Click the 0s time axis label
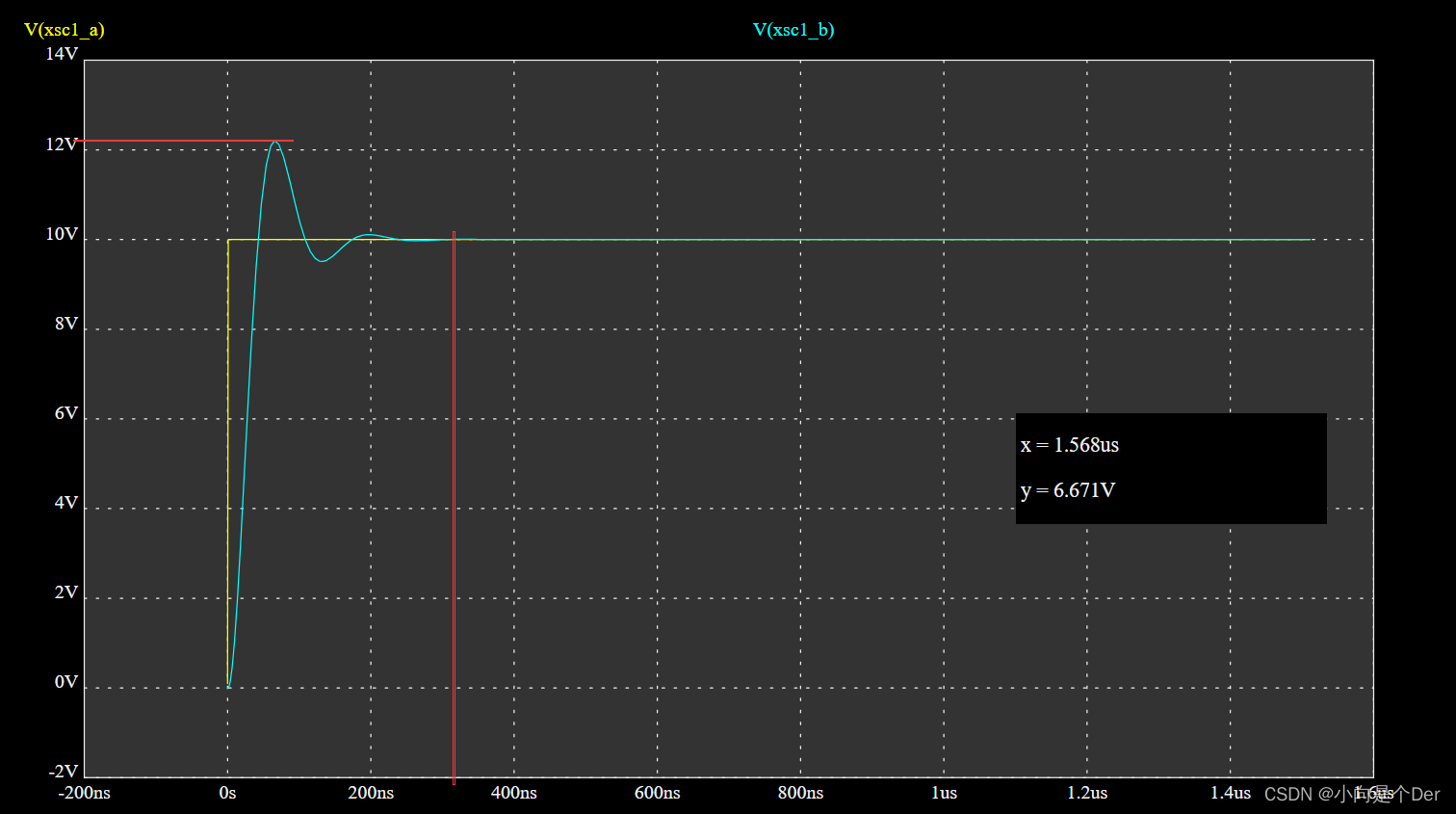Screen dimensions: 1456x814 click(227, 793)
